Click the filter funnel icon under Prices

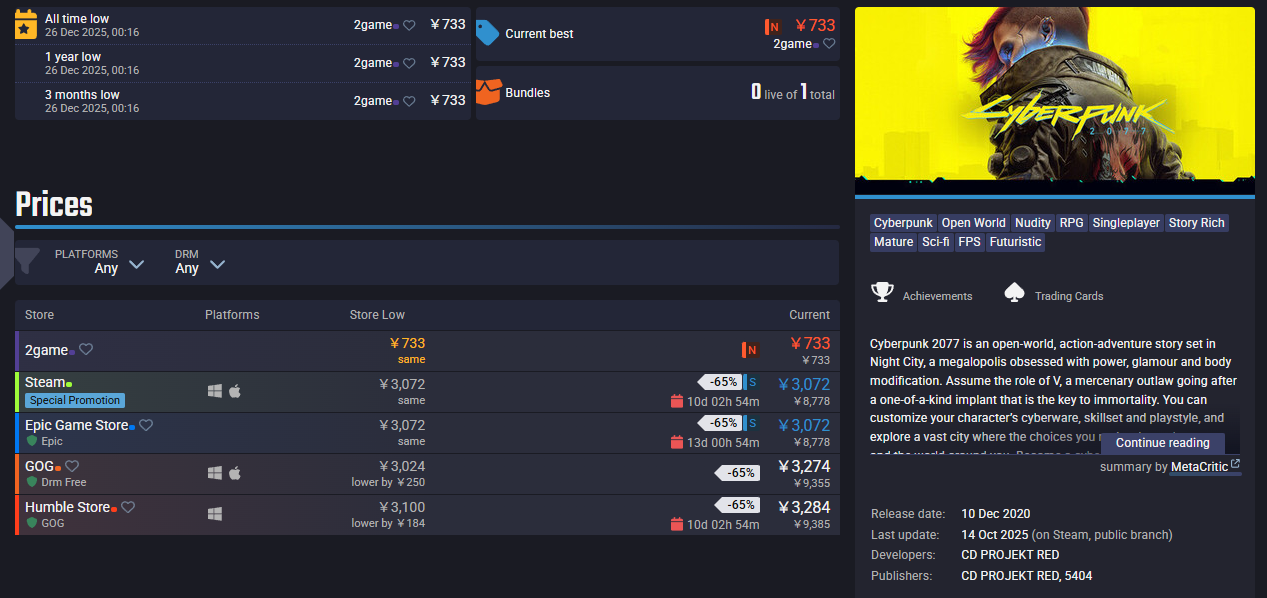(x=27, y=262)
